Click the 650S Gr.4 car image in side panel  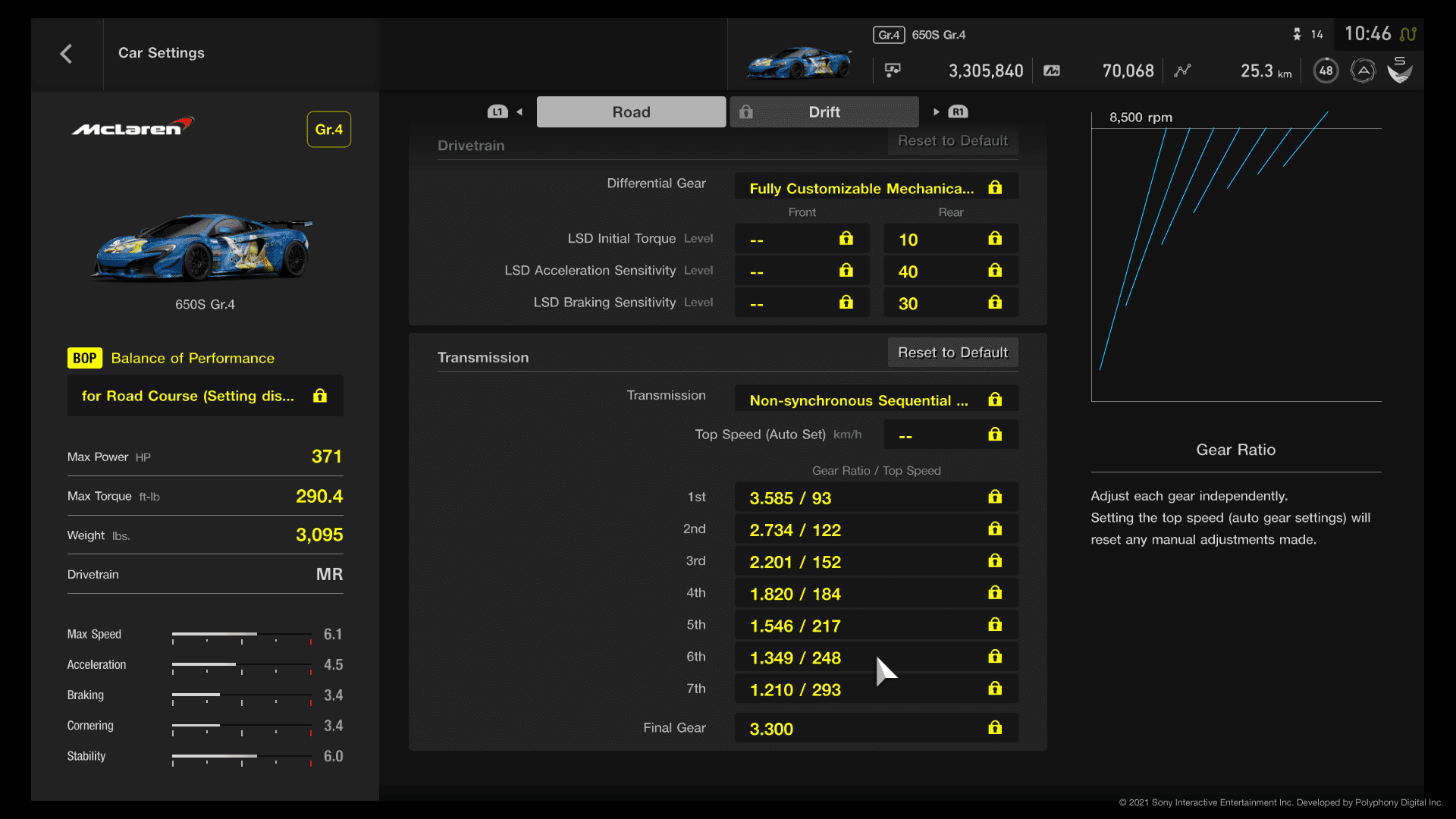click(x=202, y=247)
